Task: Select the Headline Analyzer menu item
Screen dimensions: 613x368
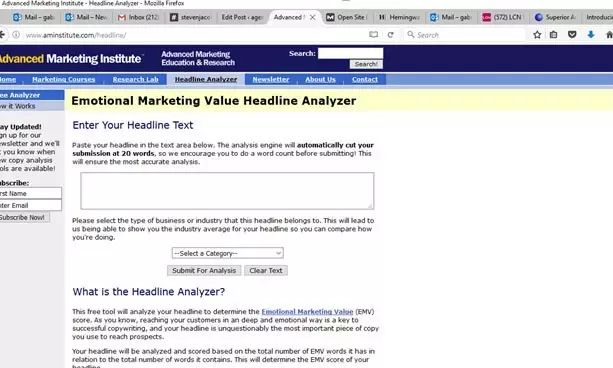Action: pyautogui.click(x=206, y=79)
